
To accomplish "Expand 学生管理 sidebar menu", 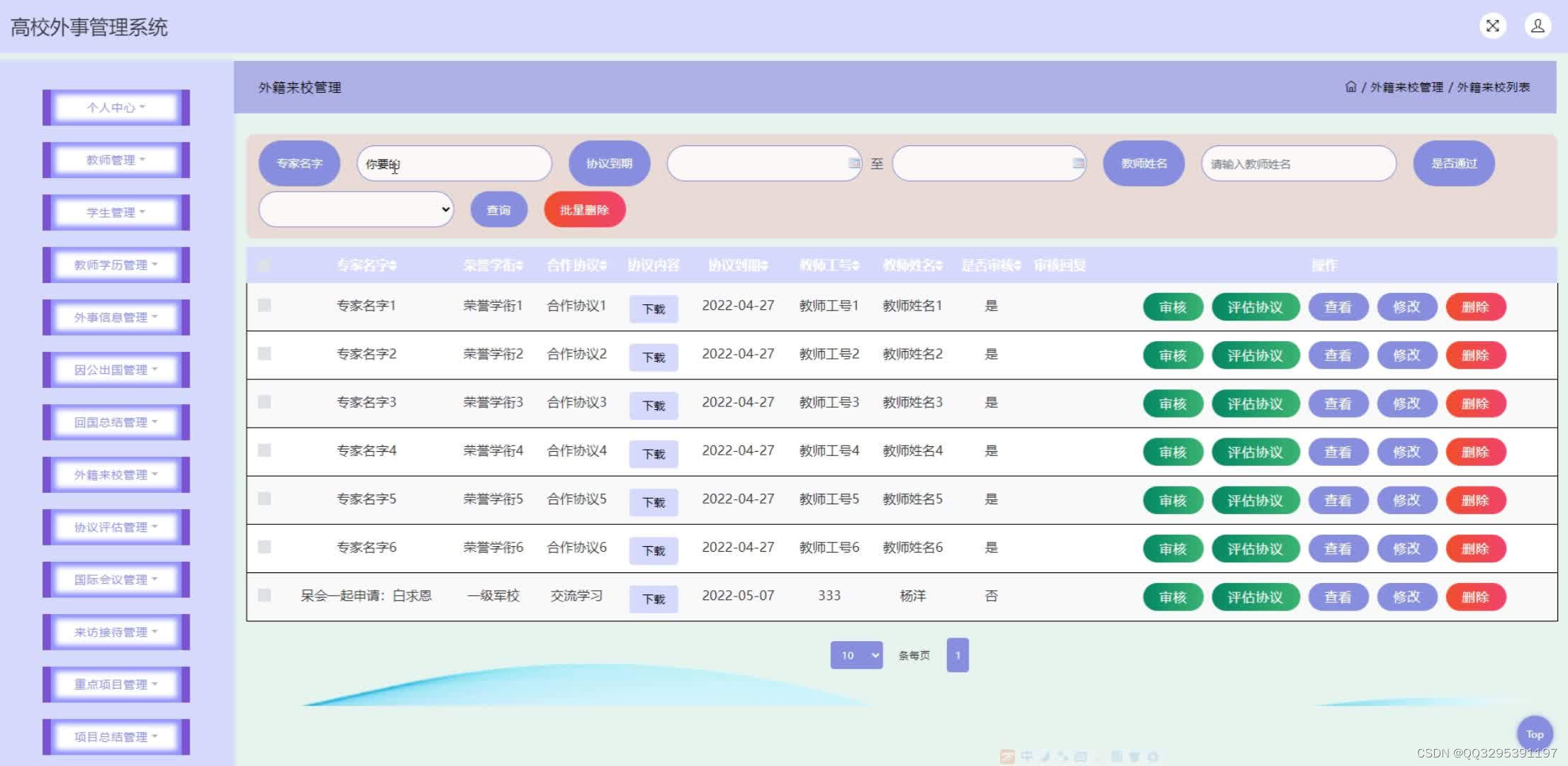I will tap(116, 212).
